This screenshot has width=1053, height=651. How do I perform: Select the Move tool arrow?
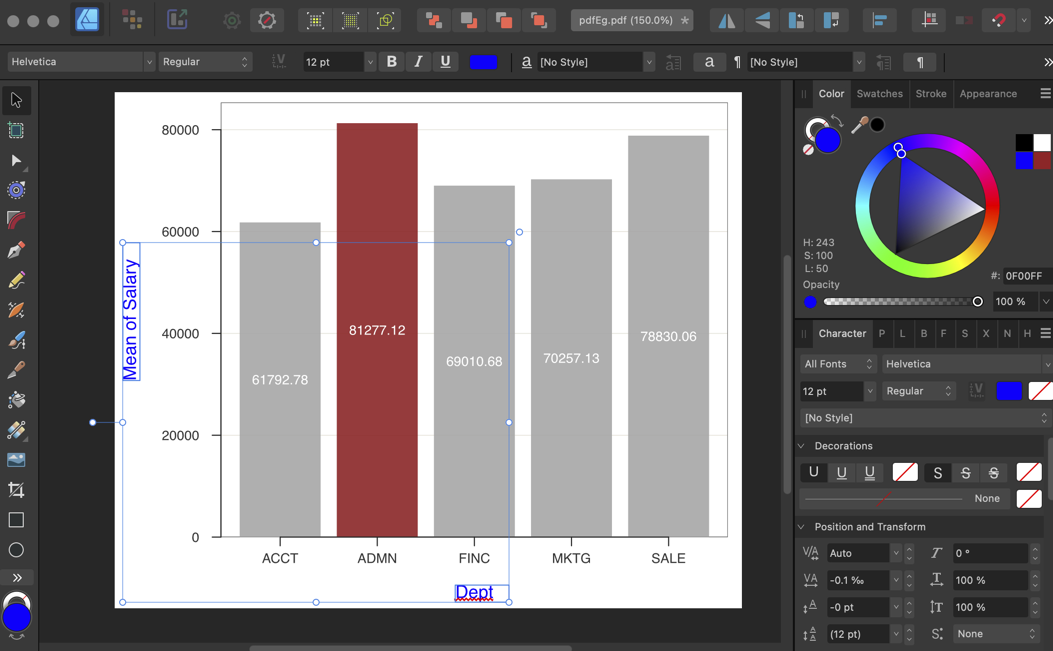tap(16, 100)
